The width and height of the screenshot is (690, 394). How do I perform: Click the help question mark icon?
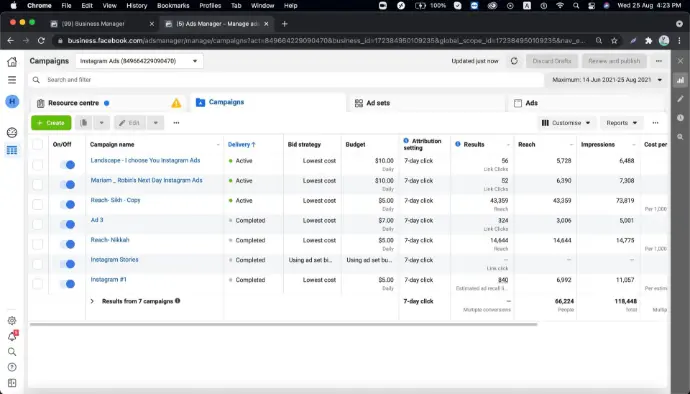(x=12, y=367)
